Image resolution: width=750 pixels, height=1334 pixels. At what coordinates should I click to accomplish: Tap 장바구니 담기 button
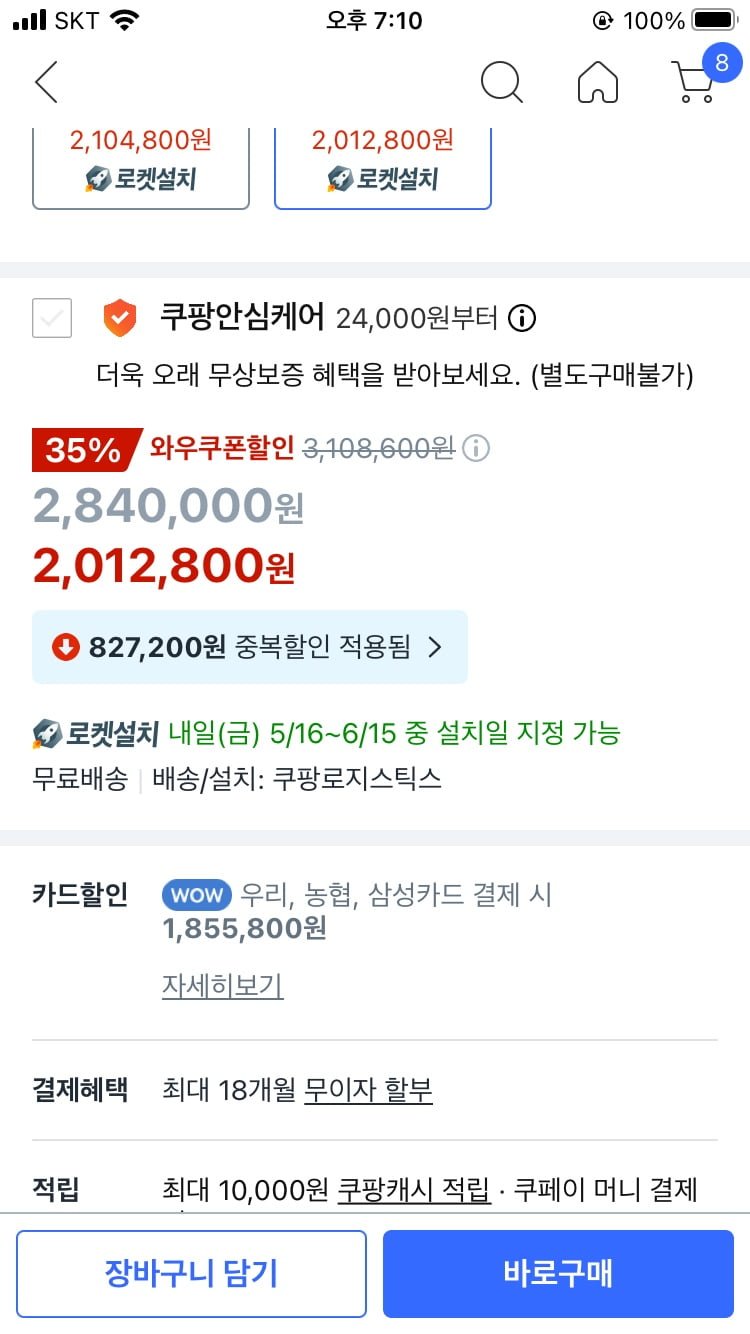pos(191,1274)
